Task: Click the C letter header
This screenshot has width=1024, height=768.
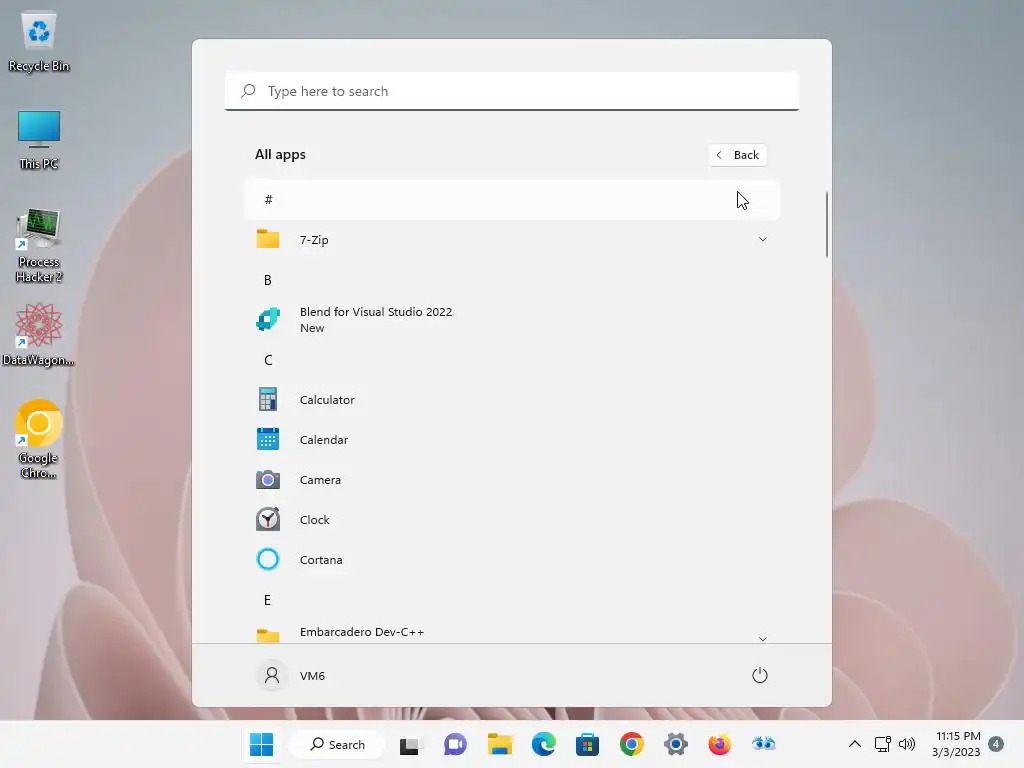Action: point(268,360)
